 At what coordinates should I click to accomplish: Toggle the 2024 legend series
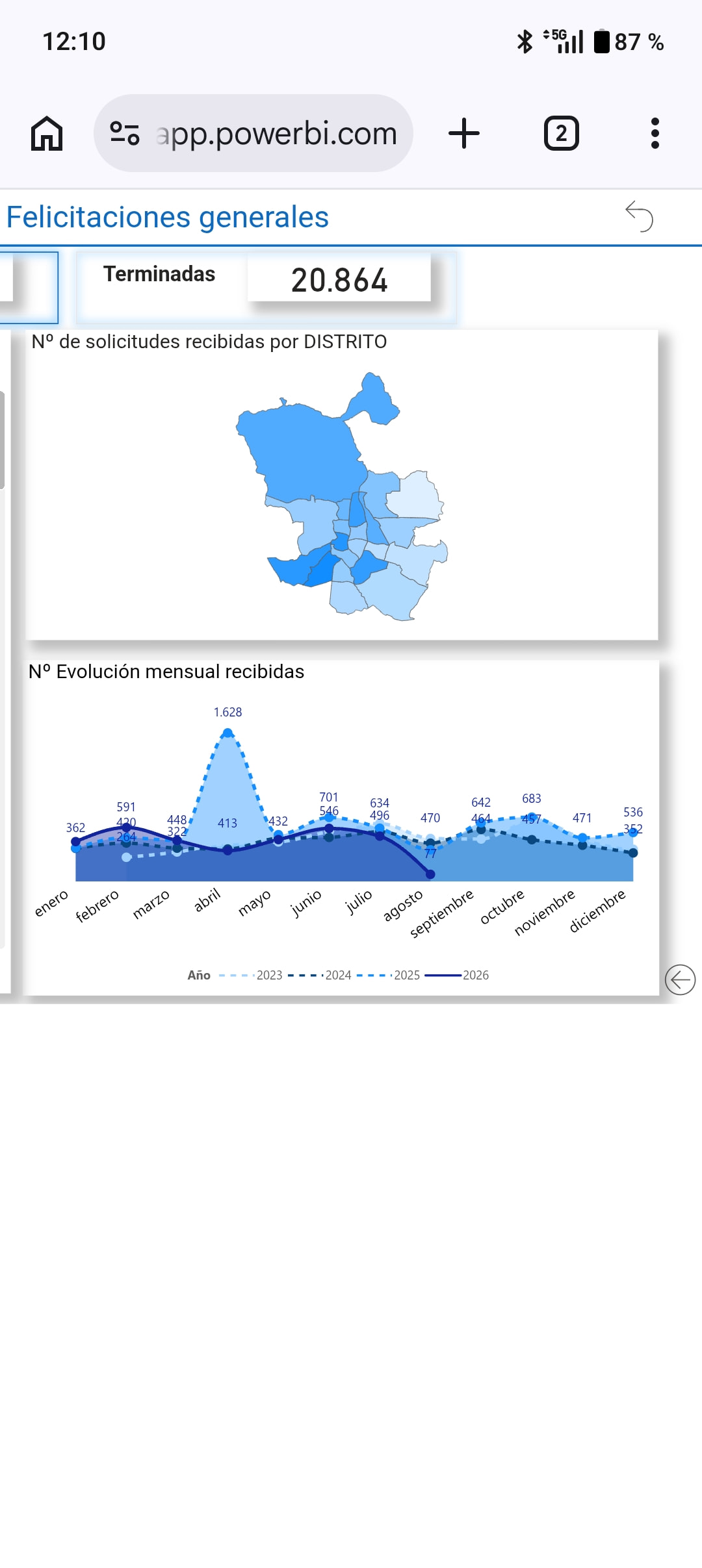pos(320,975)
